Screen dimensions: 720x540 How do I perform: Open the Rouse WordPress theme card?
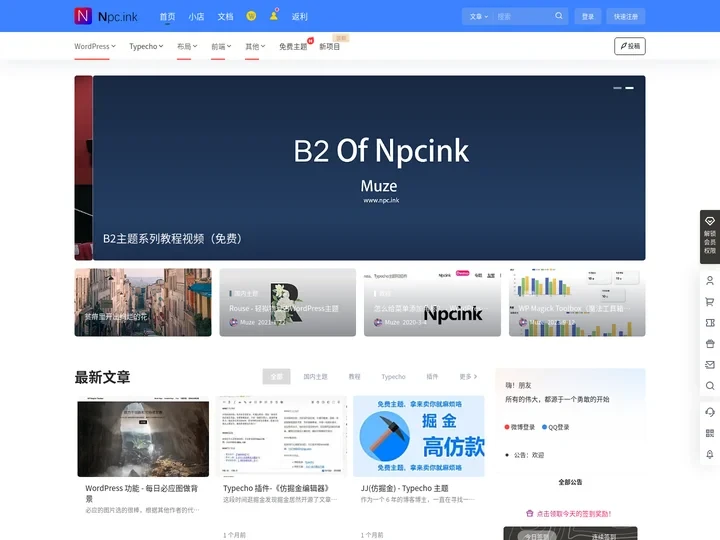tap(287, 302)
